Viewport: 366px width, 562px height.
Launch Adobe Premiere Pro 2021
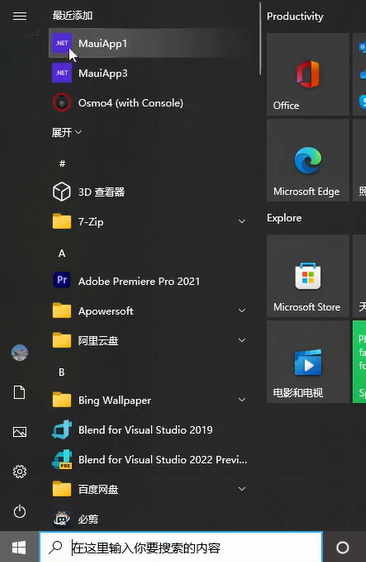coord(149,281)
